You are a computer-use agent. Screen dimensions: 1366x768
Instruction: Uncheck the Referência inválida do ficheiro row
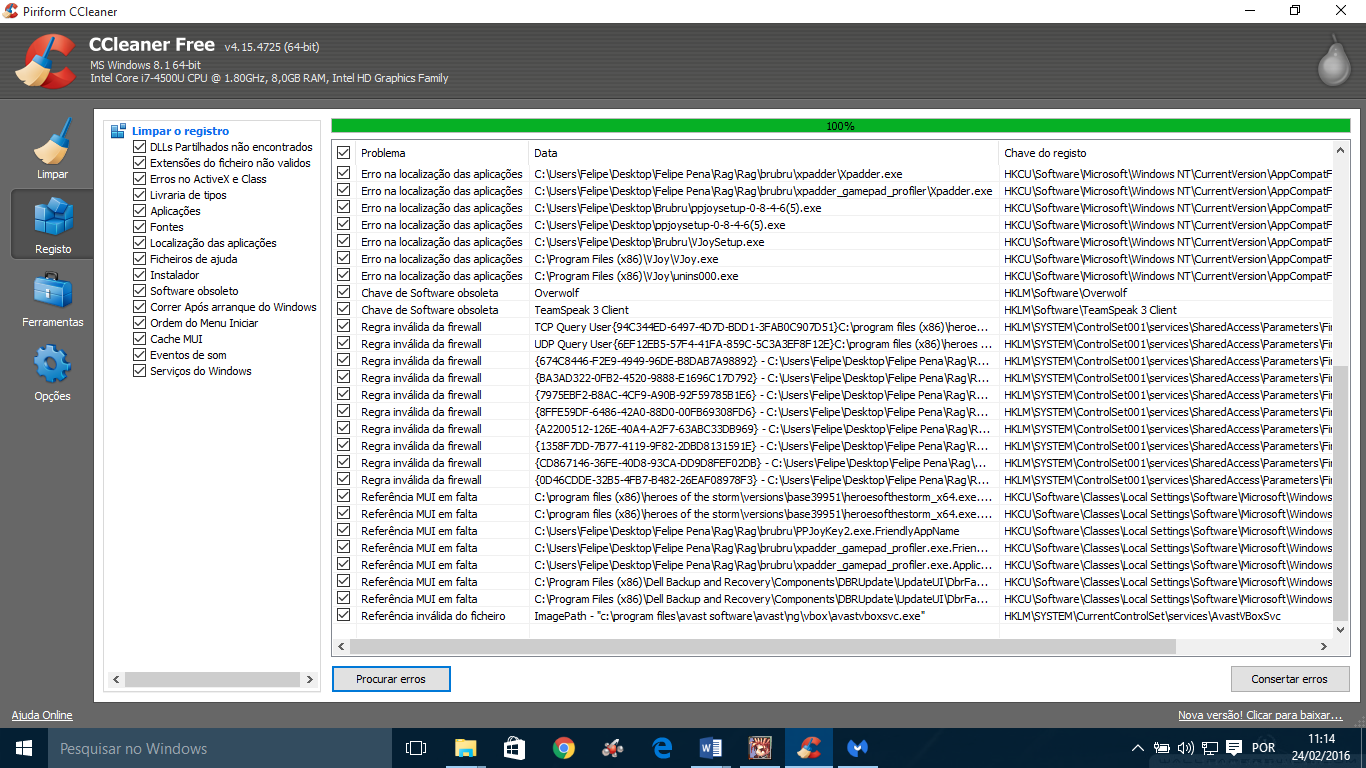(344, 616)
